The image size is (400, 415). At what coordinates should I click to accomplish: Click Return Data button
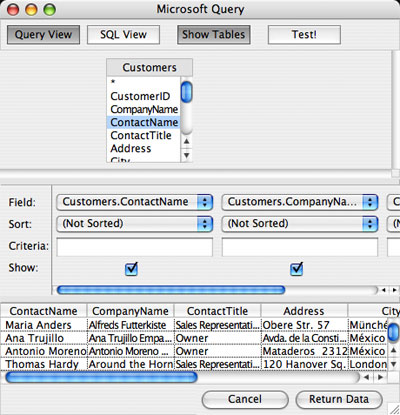[x=339, y=399]
